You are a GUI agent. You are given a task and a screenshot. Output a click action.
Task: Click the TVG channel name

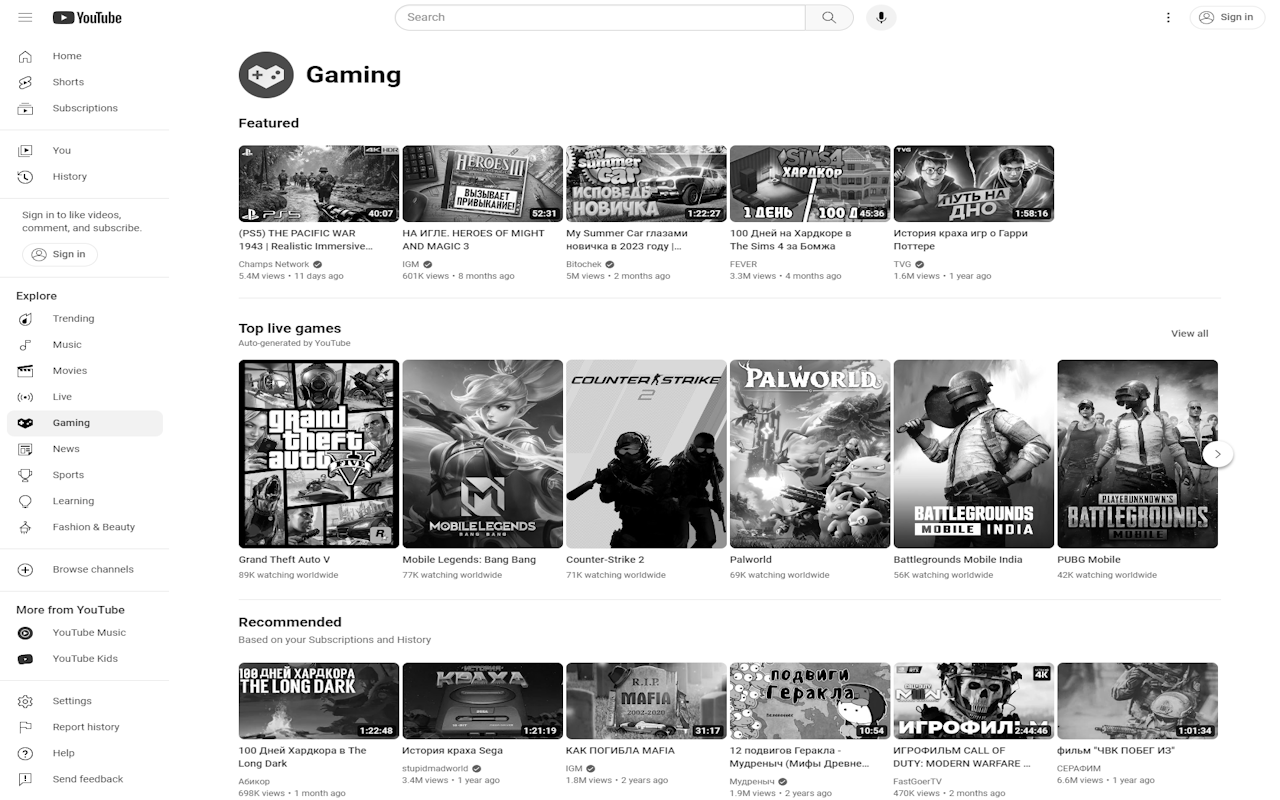tap(902, 264)
